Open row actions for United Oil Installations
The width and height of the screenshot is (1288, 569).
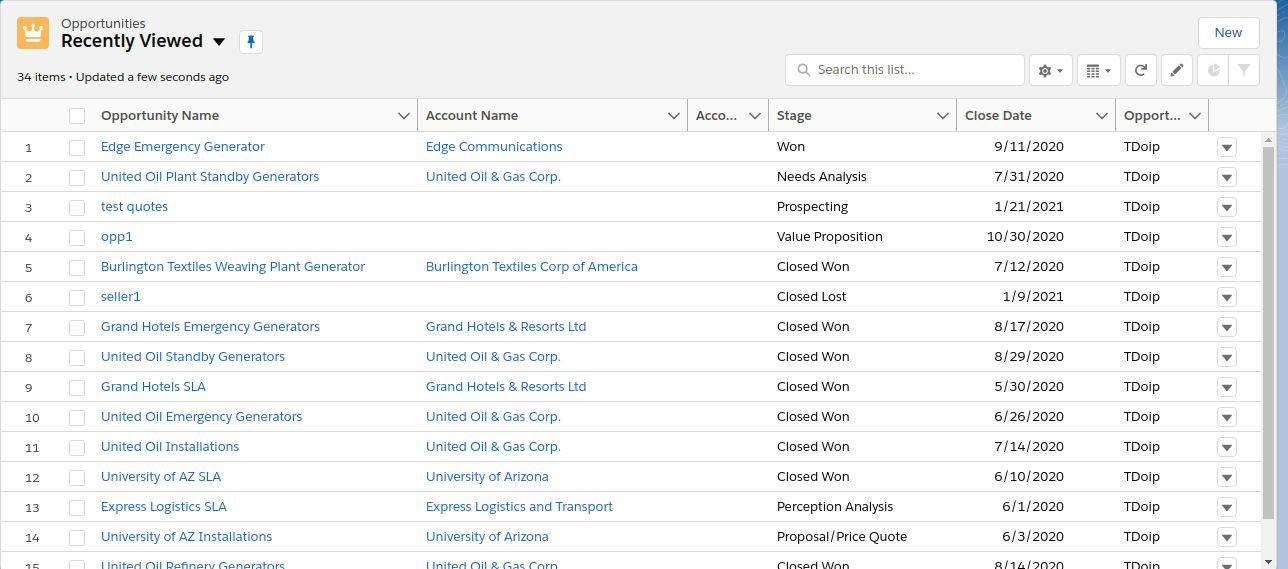pyautogui.click(x=1227, y=447)
